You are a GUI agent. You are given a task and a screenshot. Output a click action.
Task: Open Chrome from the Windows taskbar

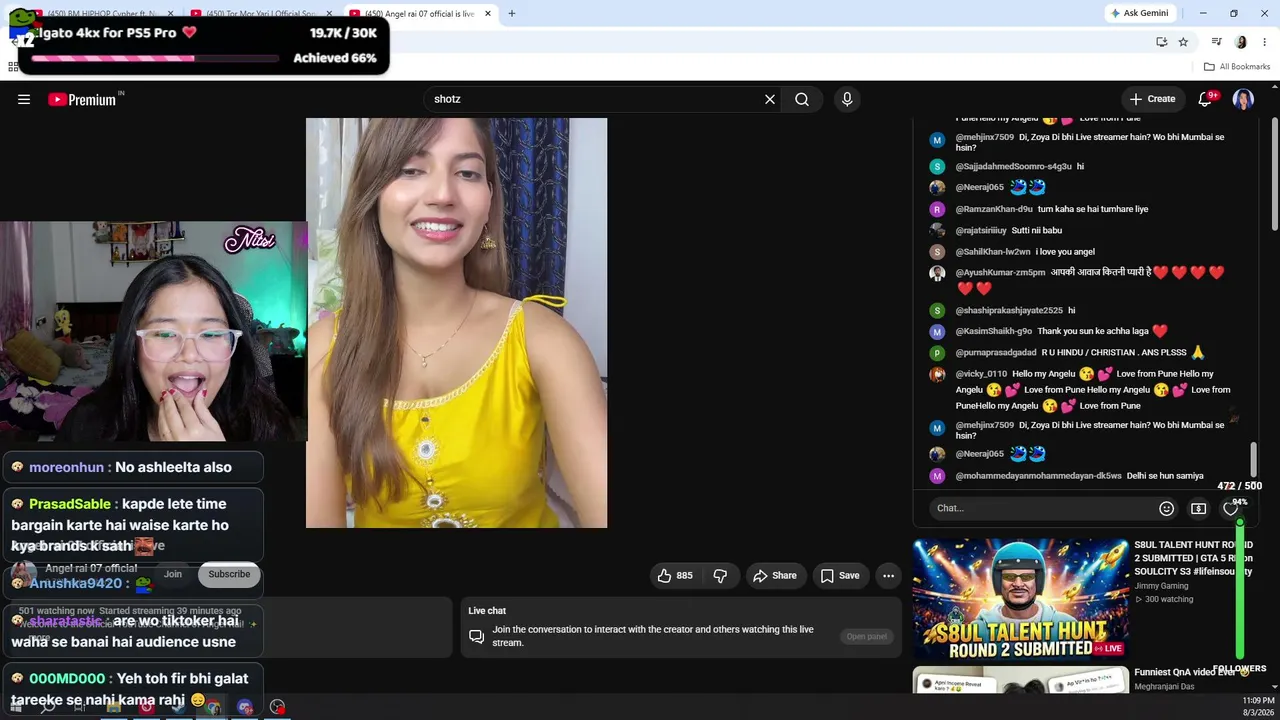coord(212,707)
